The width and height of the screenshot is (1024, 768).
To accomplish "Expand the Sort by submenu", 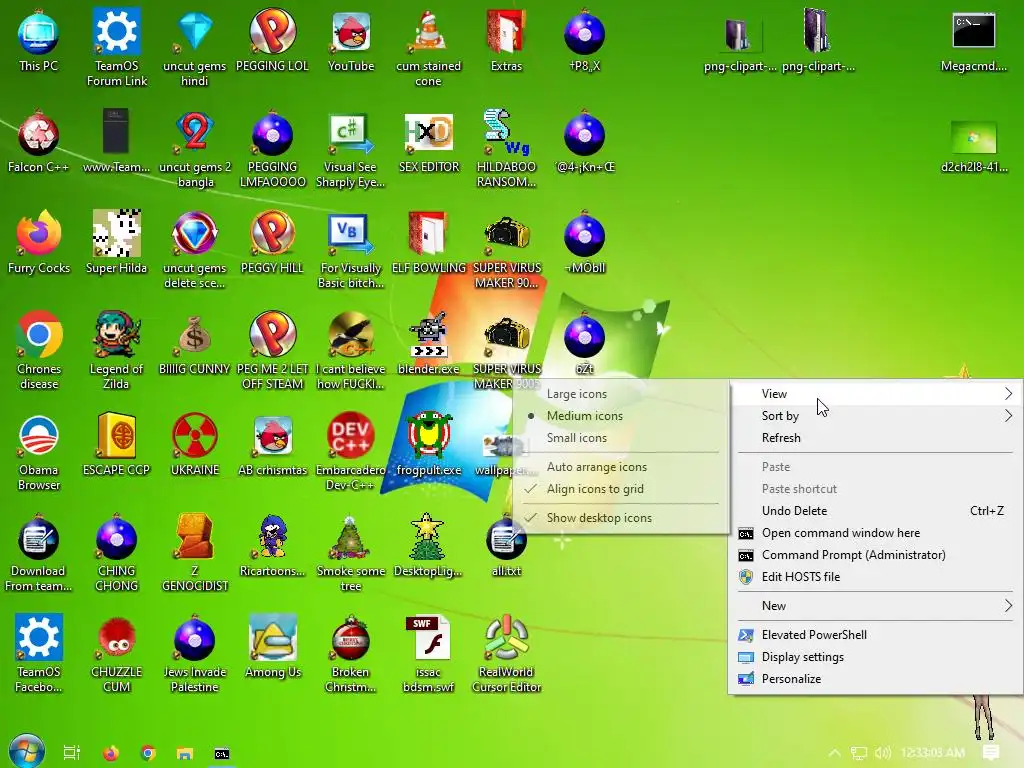I will click(875, 416).
